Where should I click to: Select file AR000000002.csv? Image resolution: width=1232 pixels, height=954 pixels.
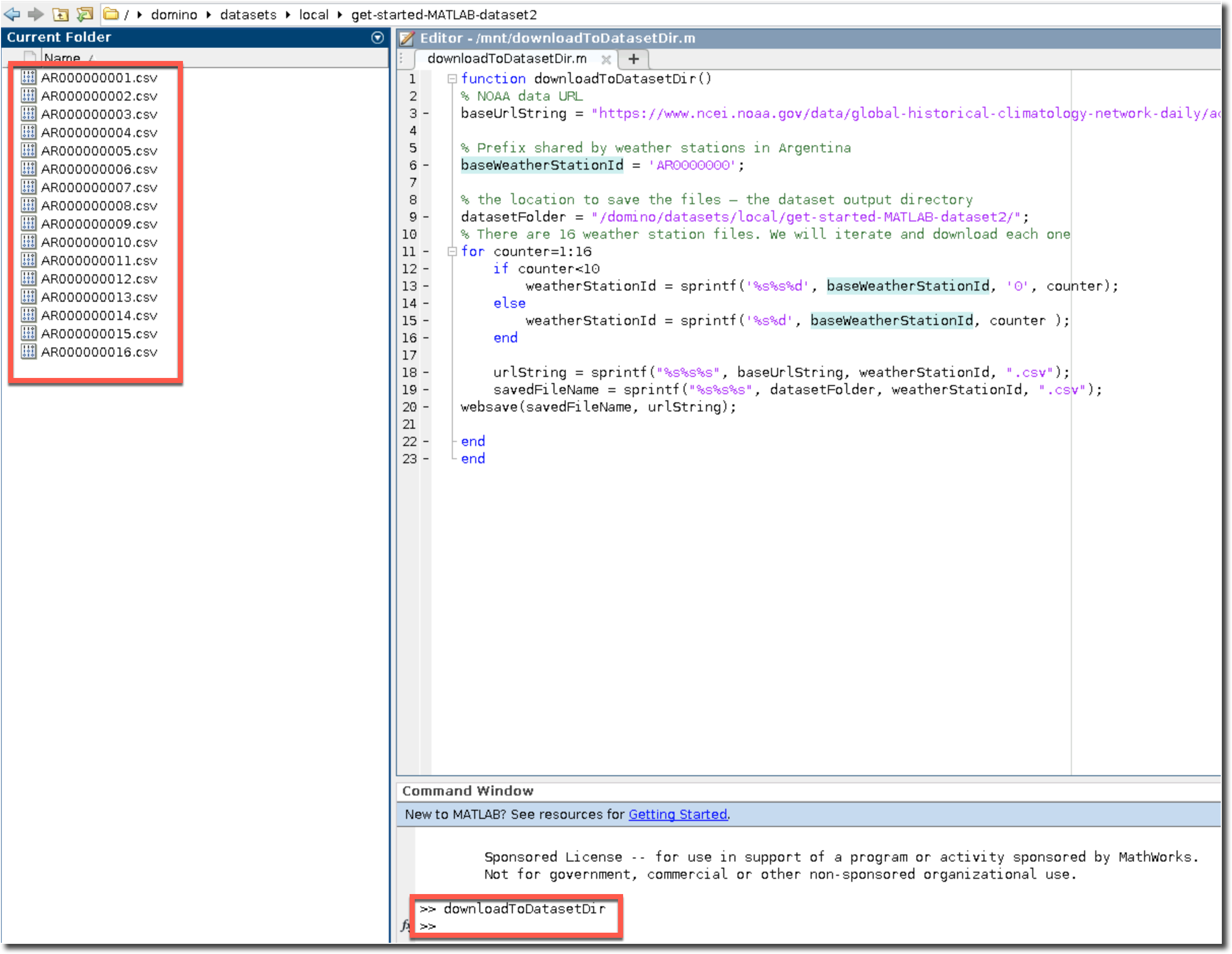99,96
